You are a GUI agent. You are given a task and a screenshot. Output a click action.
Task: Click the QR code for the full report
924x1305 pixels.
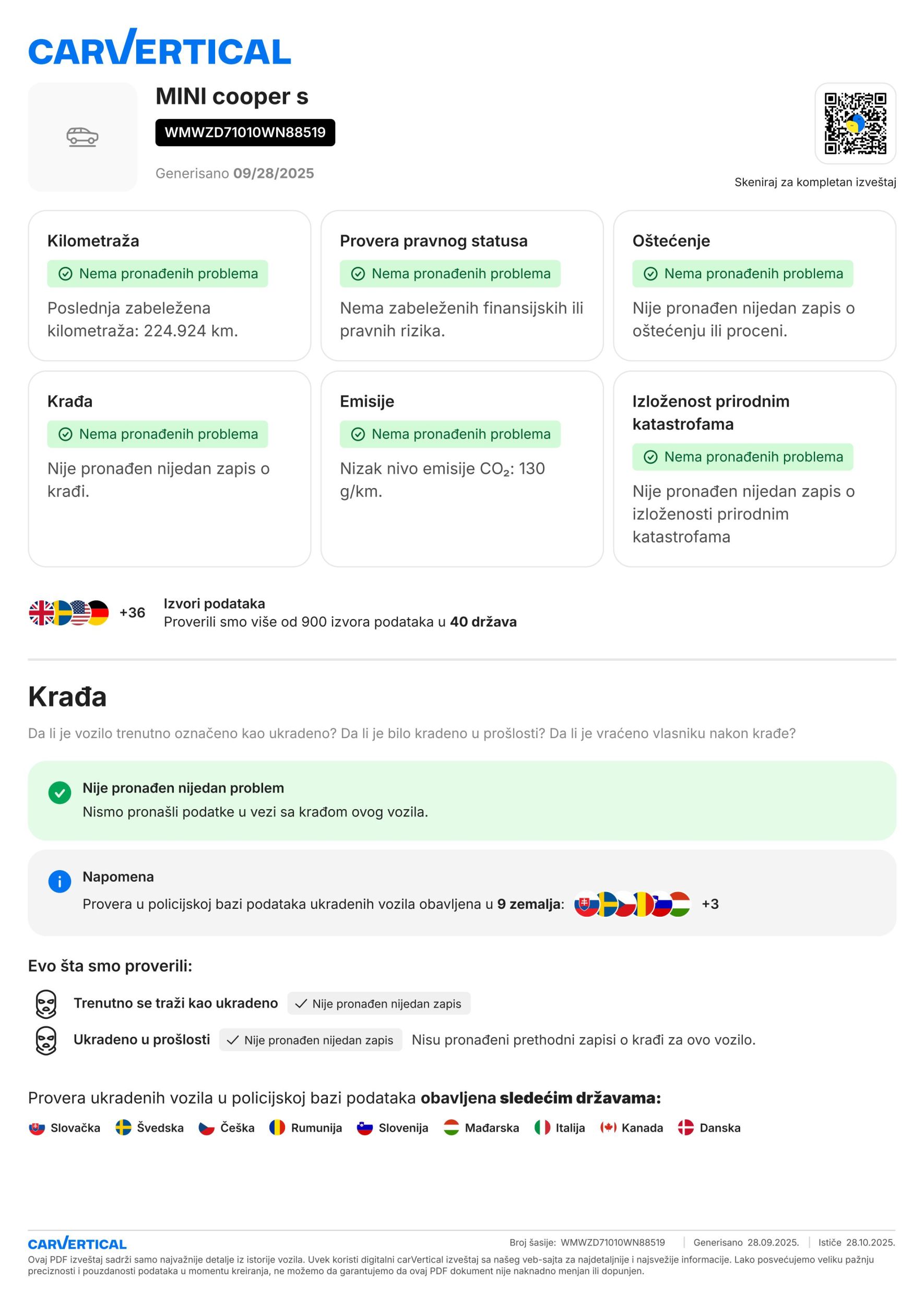click(x=855, y=123)
